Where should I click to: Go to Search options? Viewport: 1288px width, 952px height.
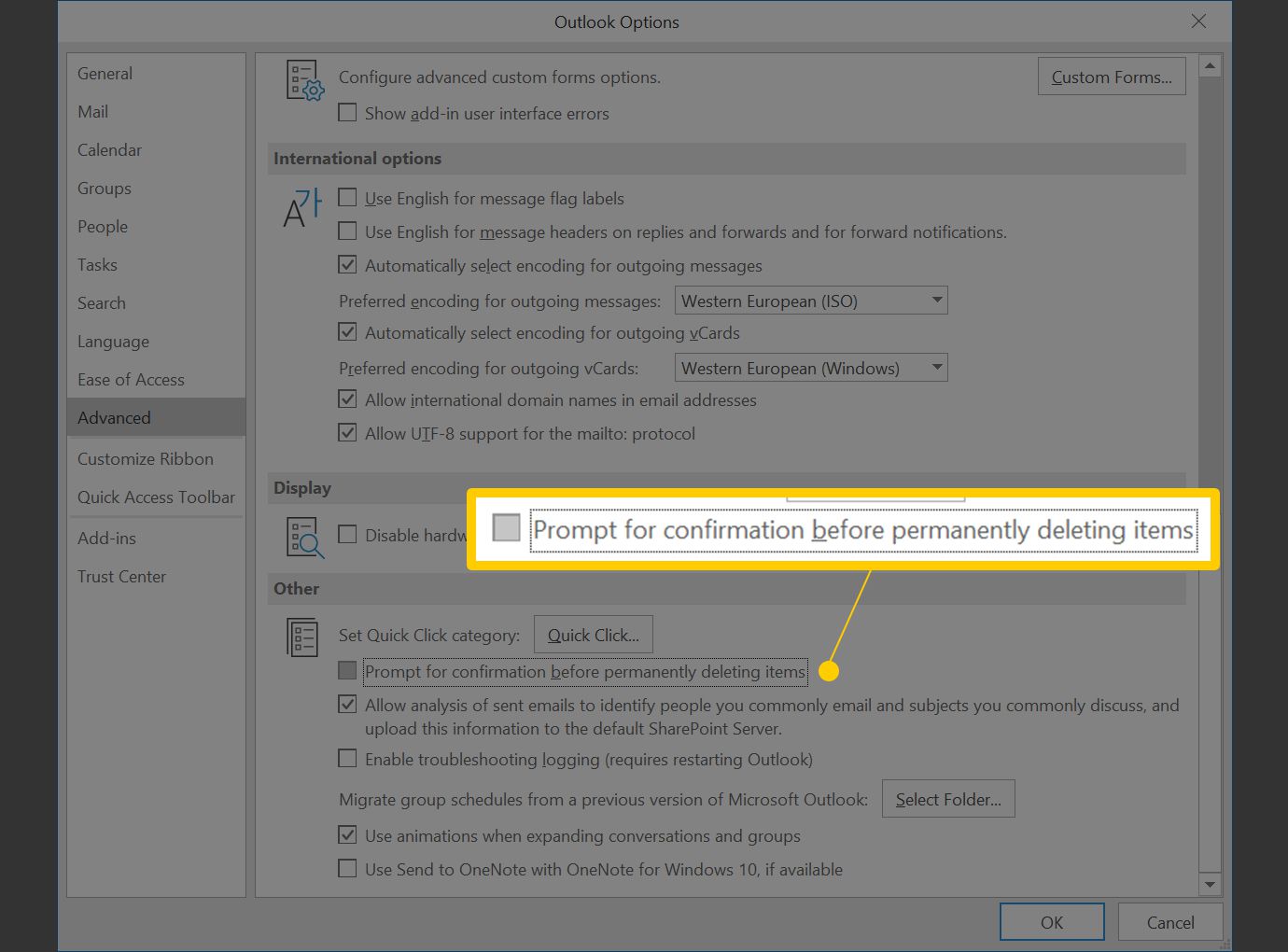156,302
